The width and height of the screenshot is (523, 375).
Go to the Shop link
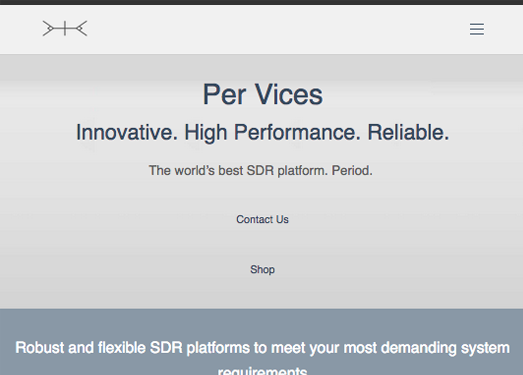coord(262,269)
